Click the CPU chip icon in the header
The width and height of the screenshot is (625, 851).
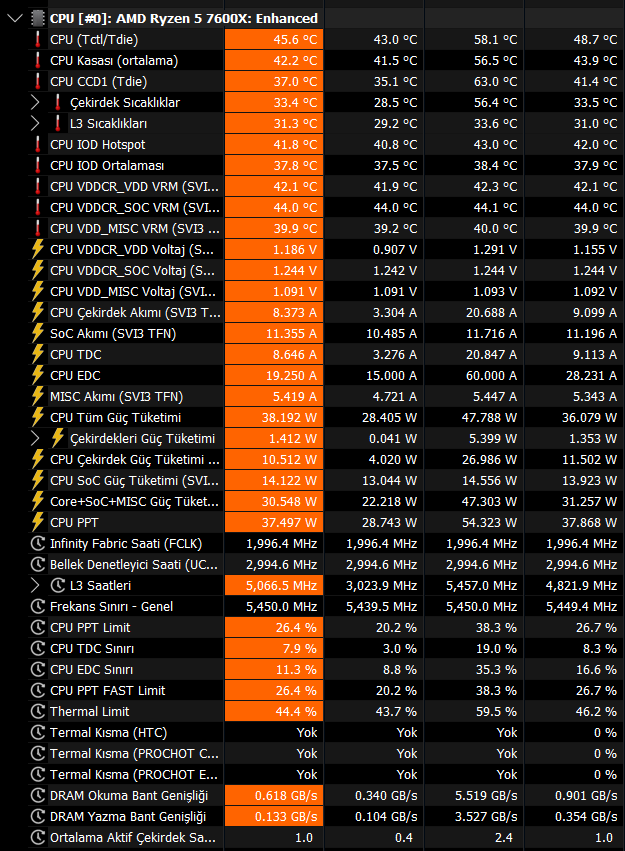pyautogui.click(x=37, y=18)
